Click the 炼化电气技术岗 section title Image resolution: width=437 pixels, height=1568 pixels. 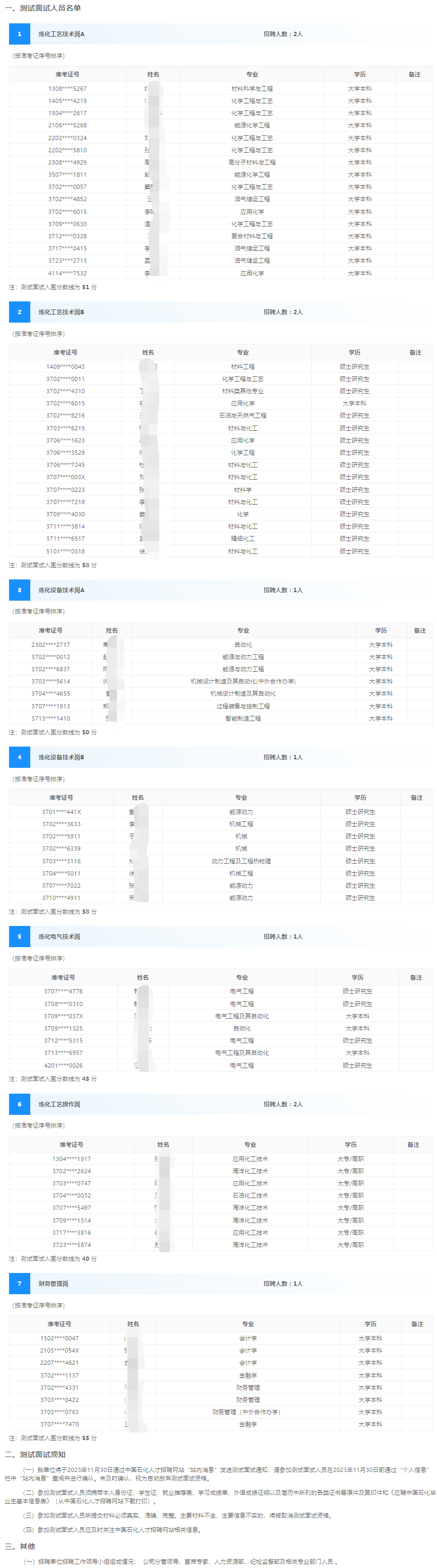(59, 937)
